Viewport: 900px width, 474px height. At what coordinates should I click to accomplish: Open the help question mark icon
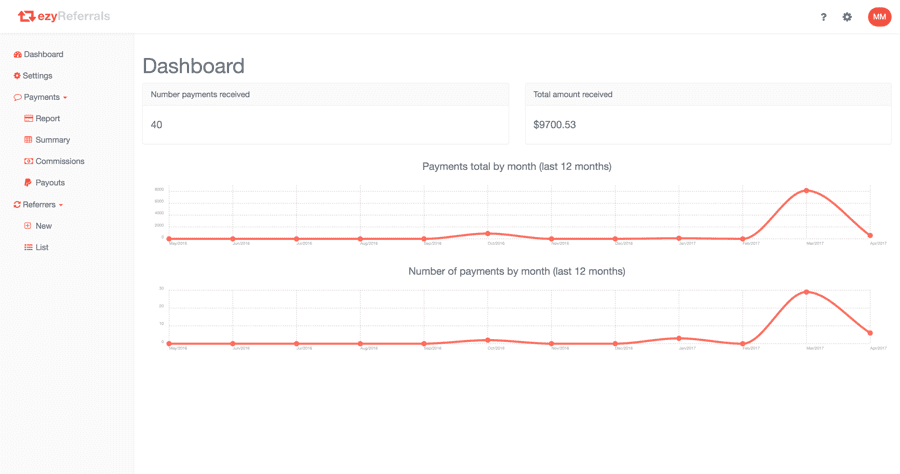824,17
